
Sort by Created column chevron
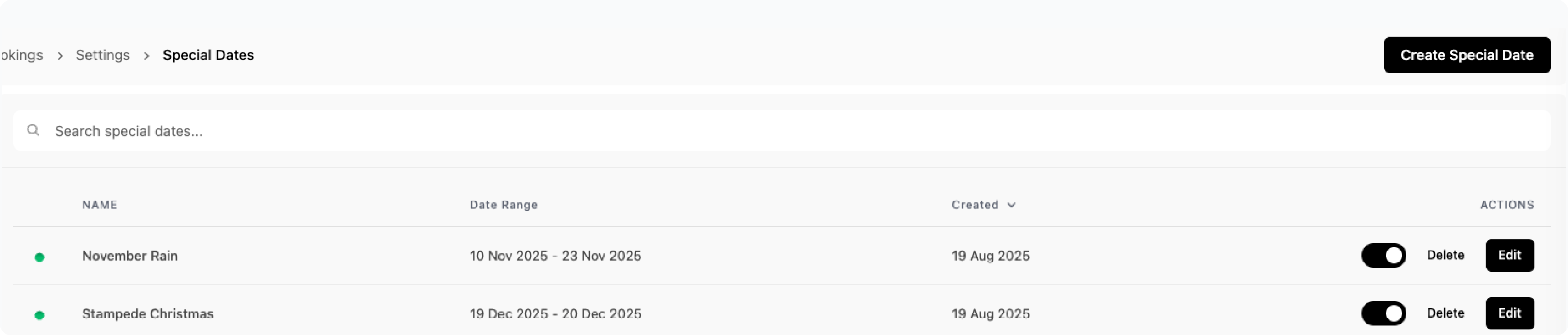(1011, 205)
